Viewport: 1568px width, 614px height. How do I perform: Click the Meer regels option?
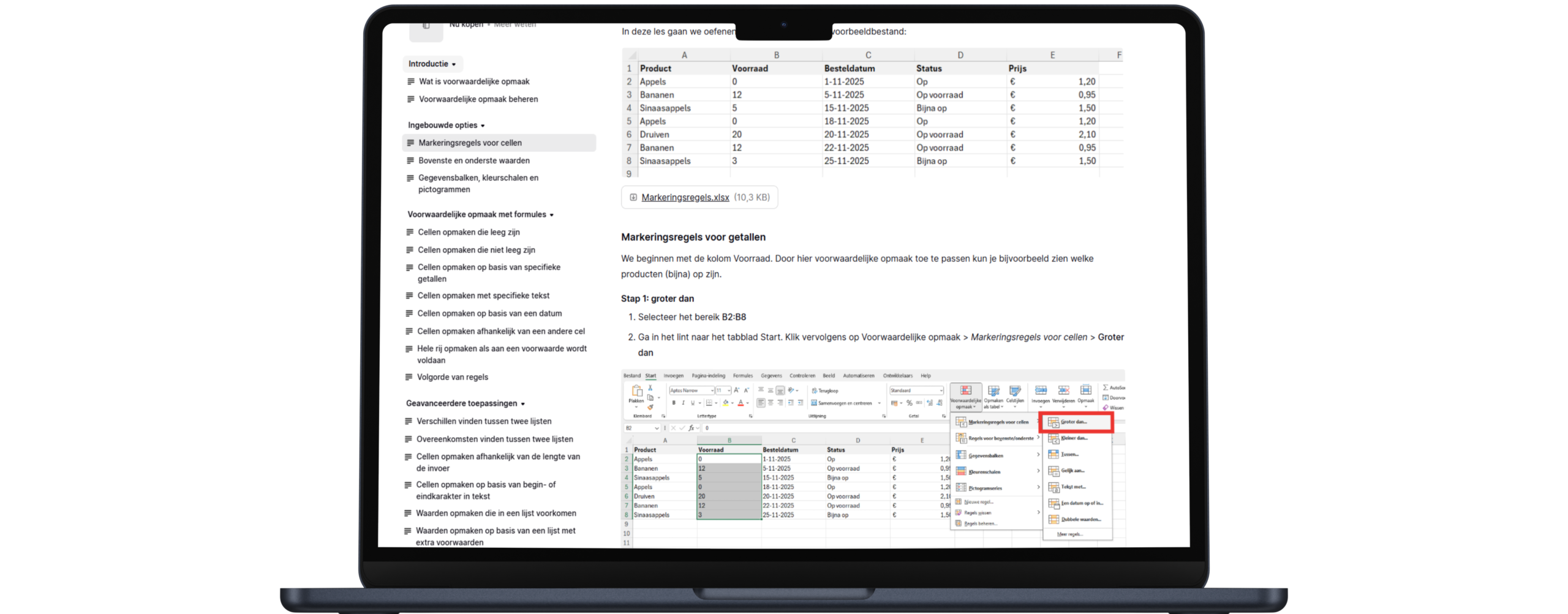coord(1069,534)
